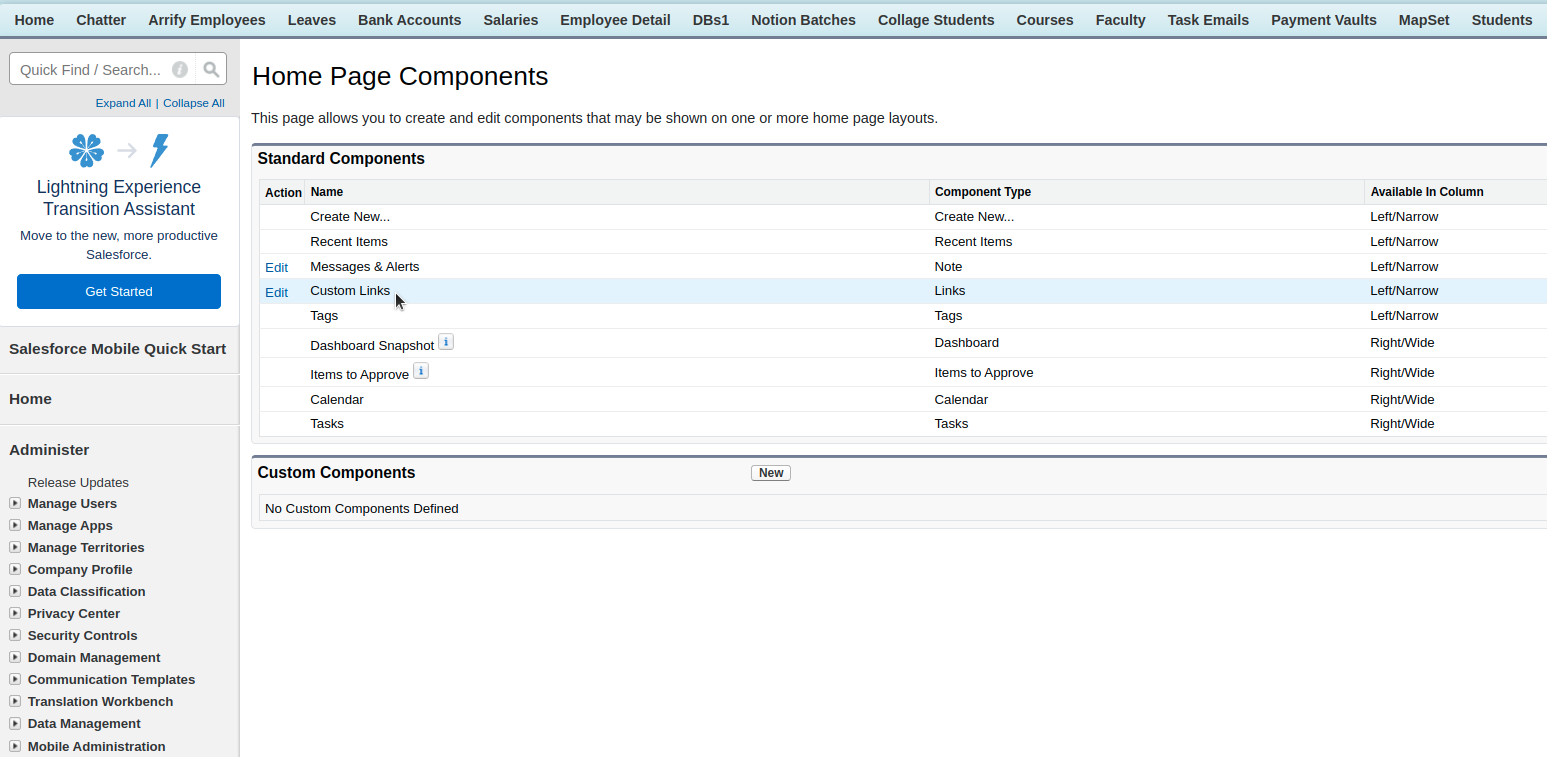Click the Name column header
Screen dimensions: 1547x757
coord(326,192)
